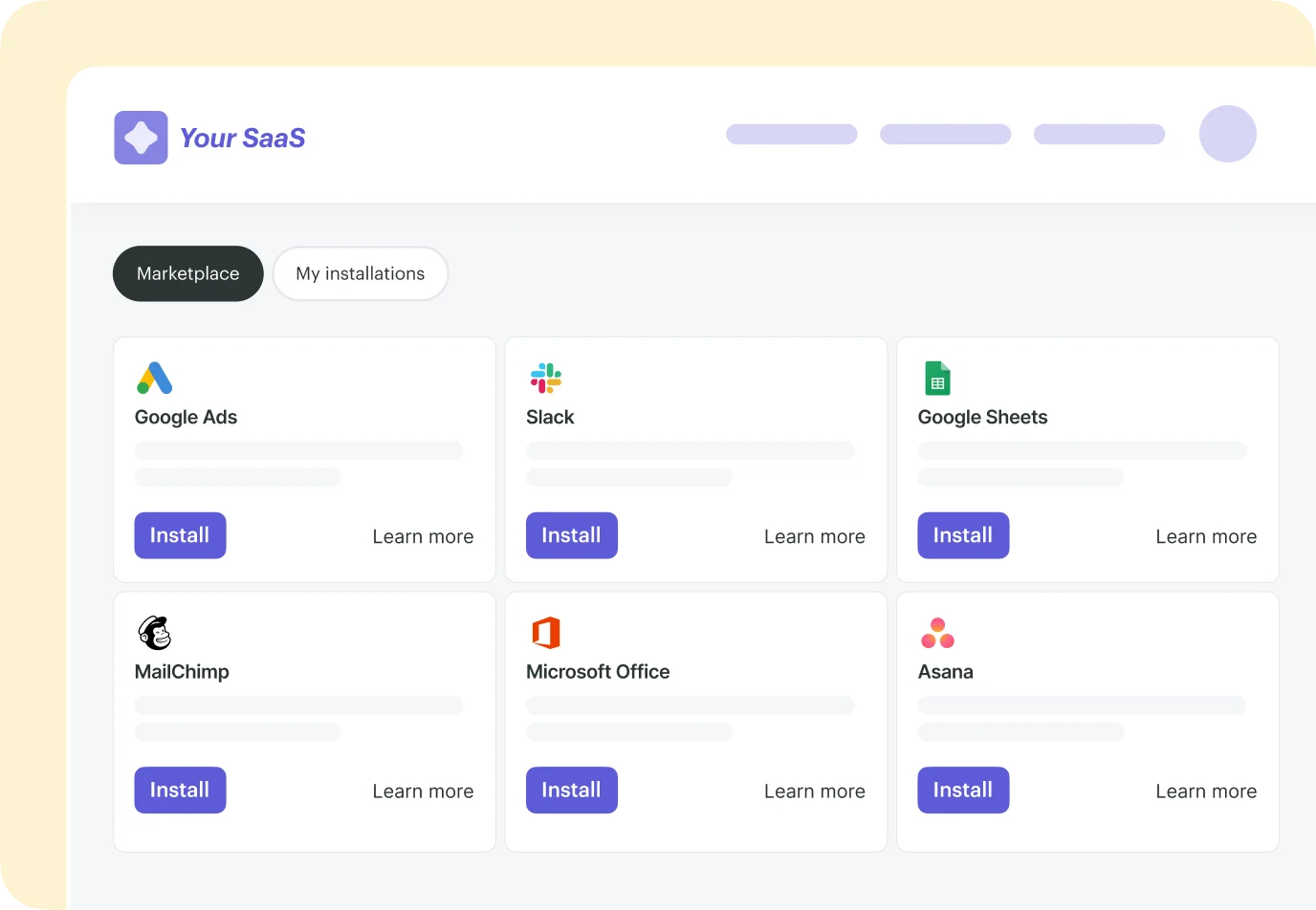
Task: View Learn more for Asana
Action: 1206,791
